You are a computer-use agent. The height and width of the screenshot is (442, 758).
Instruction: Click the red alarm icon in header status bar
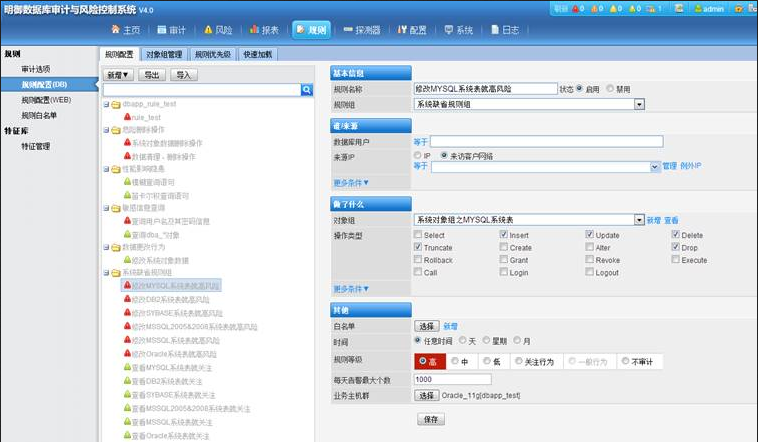pos(575,9)
